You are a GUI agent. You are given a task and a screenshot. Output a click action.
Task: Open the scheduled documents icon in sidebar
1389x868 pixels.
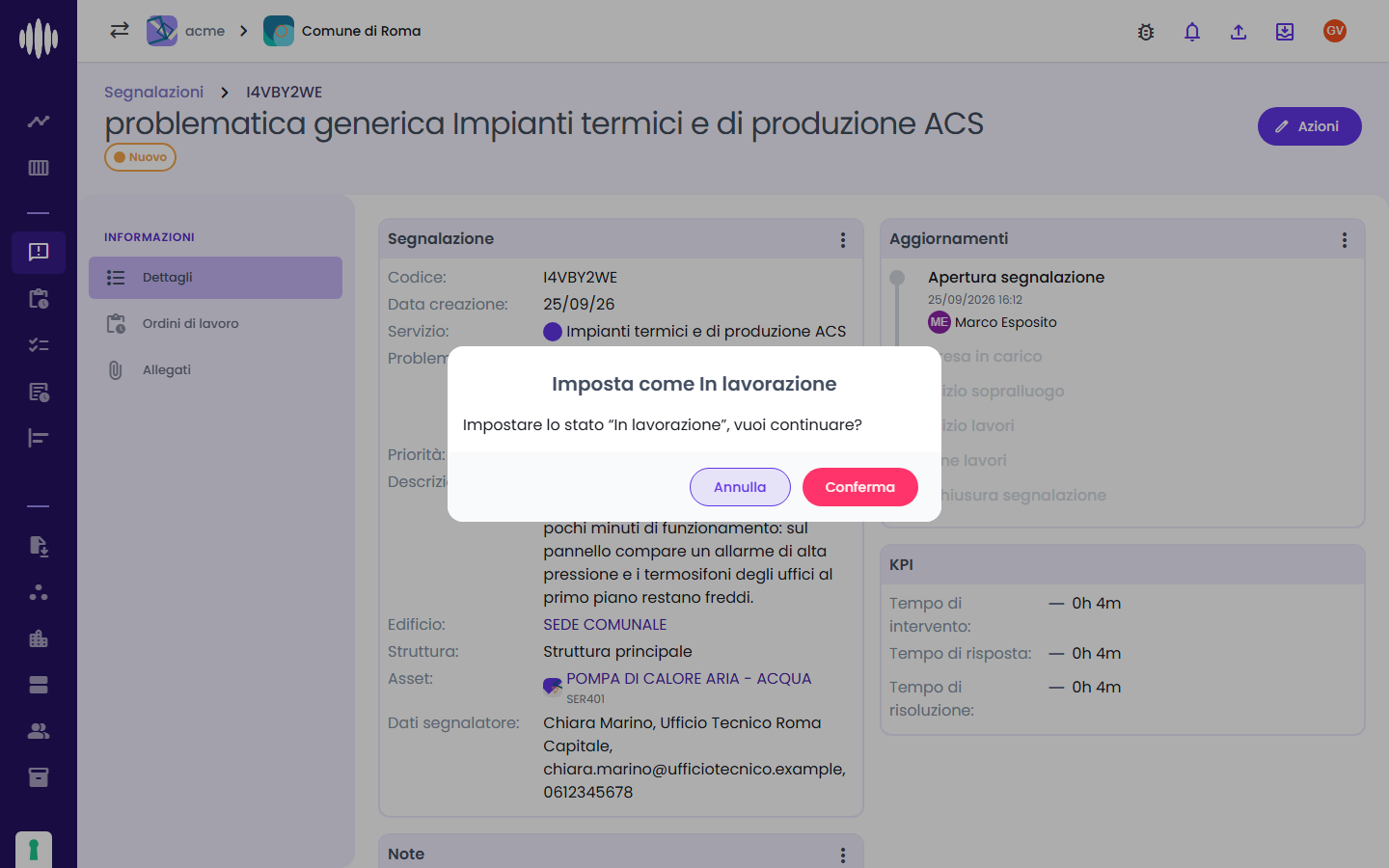point(39,392)
